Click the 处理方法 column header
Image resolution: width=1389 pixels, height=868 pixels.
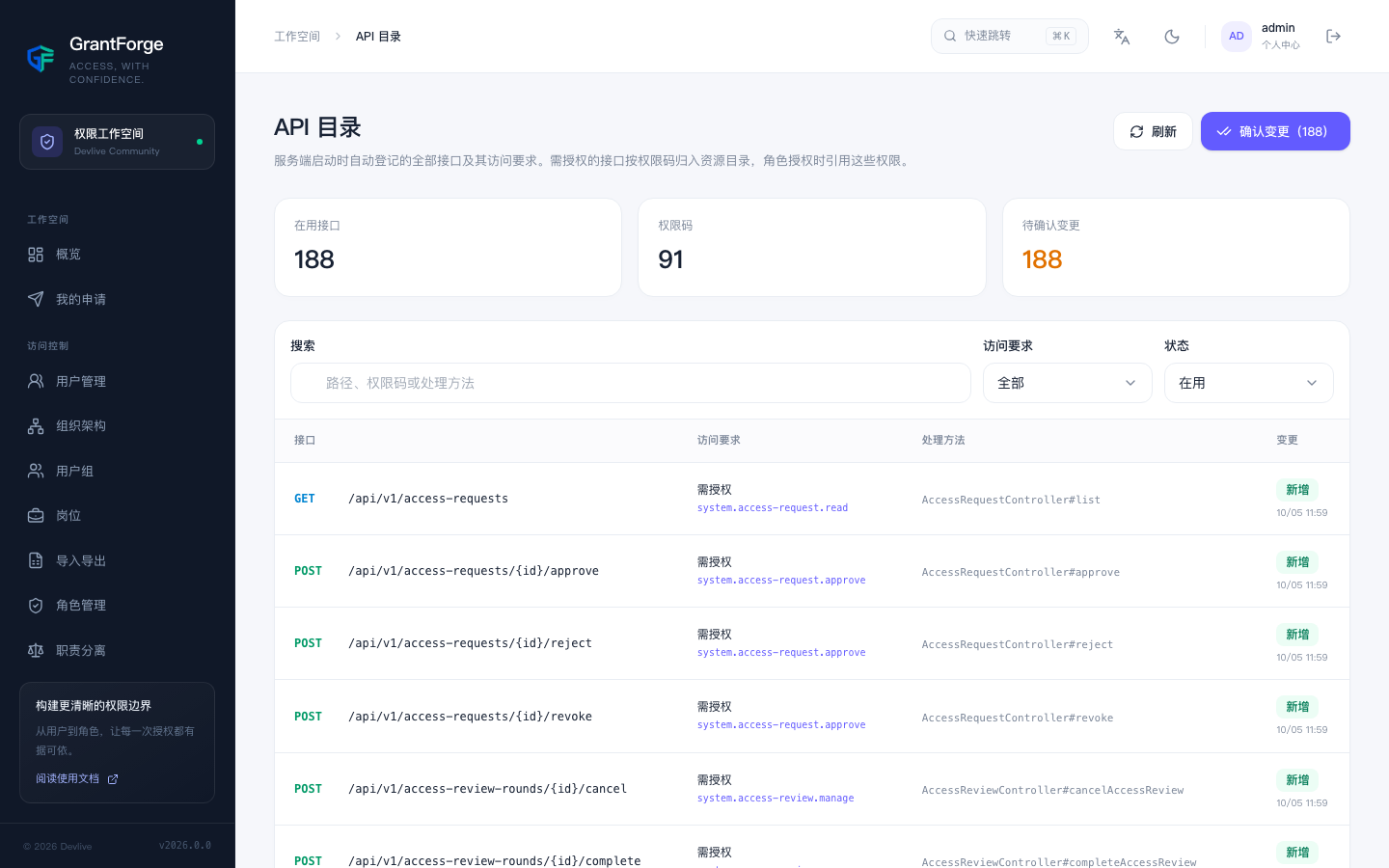[x=943, y=440]
